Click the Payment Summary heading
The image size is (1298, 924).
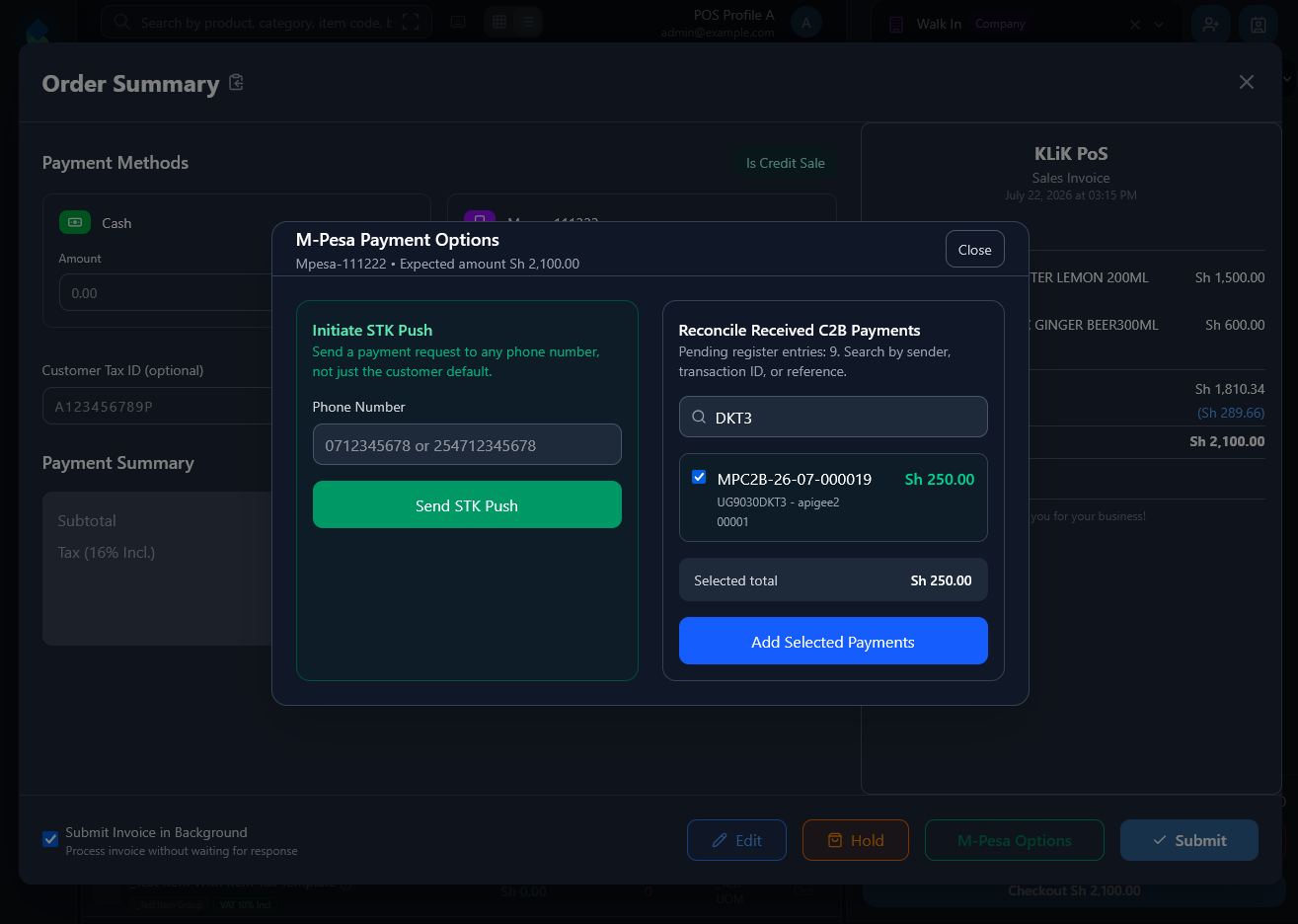tap(117, 463)
